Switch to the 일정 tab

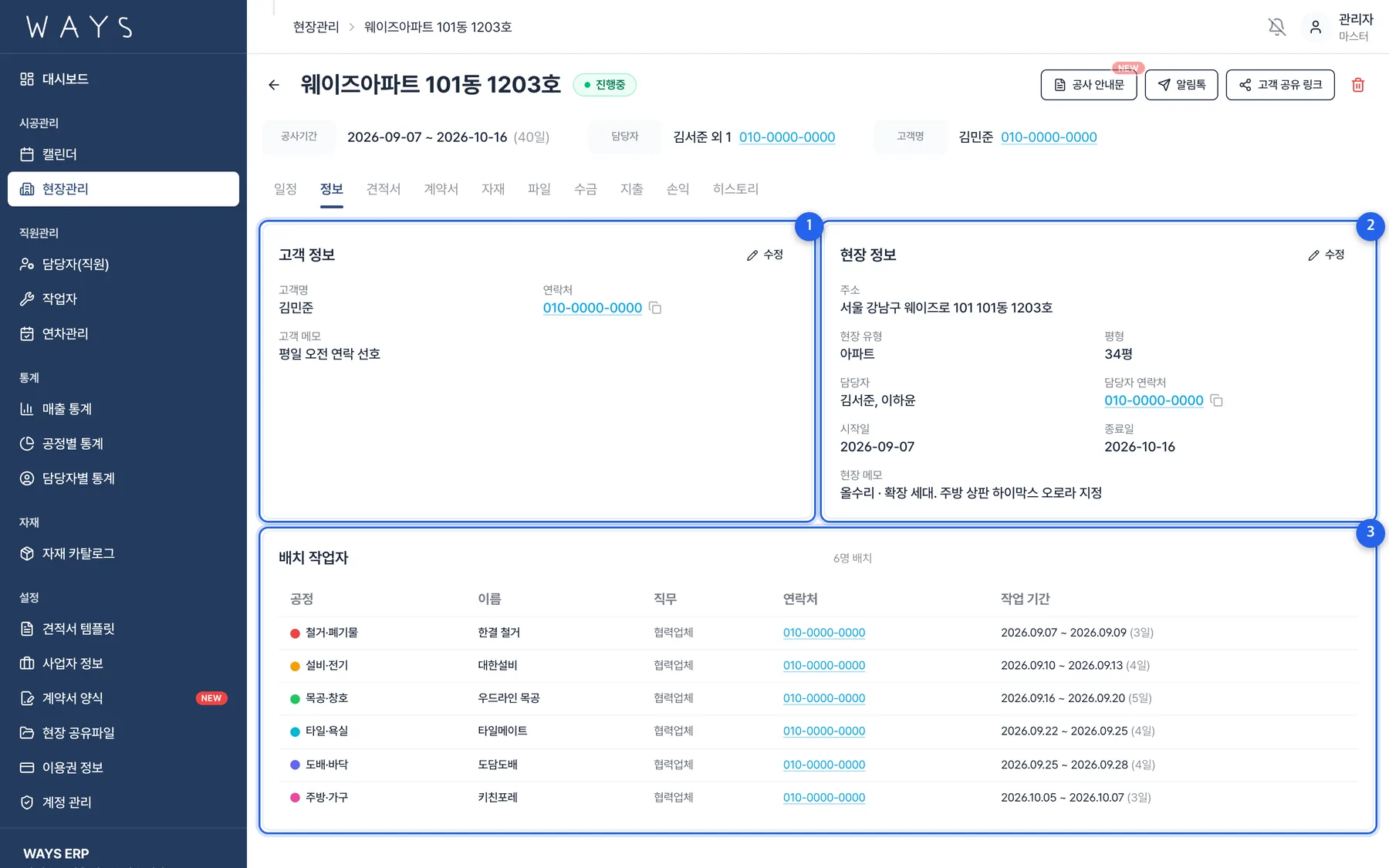(286, 189)
